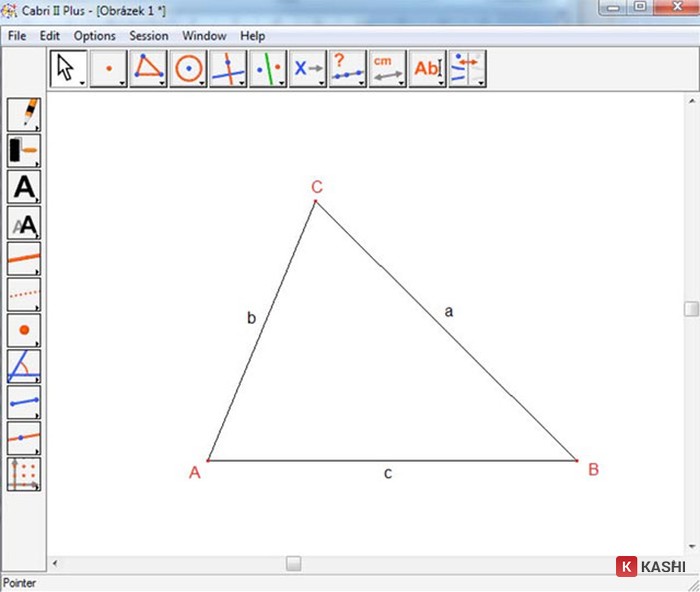
Task: Select the Circle curves tool
Action: (x=188, y=69)
